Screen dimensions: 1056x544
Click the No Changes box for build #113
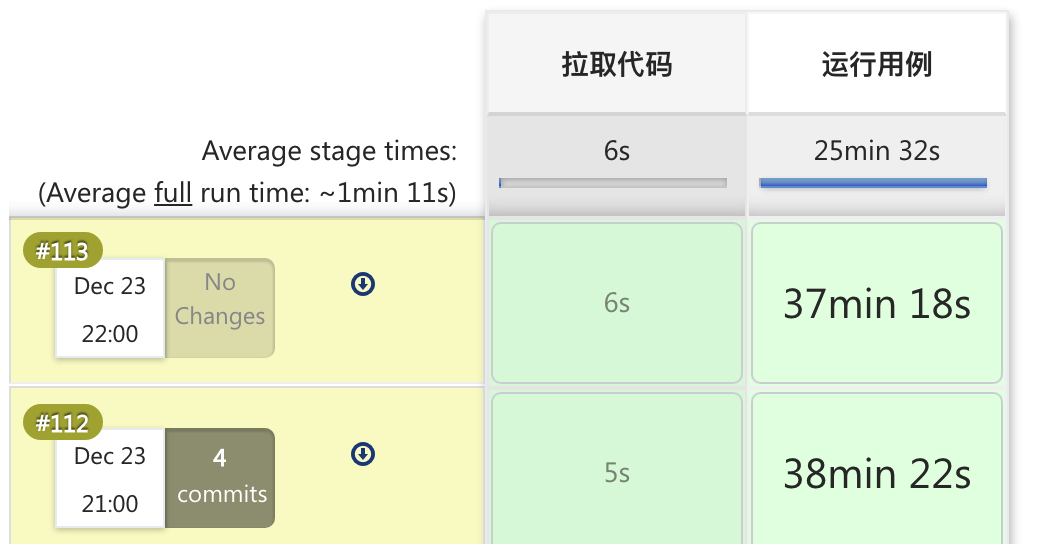coord(220,308)
